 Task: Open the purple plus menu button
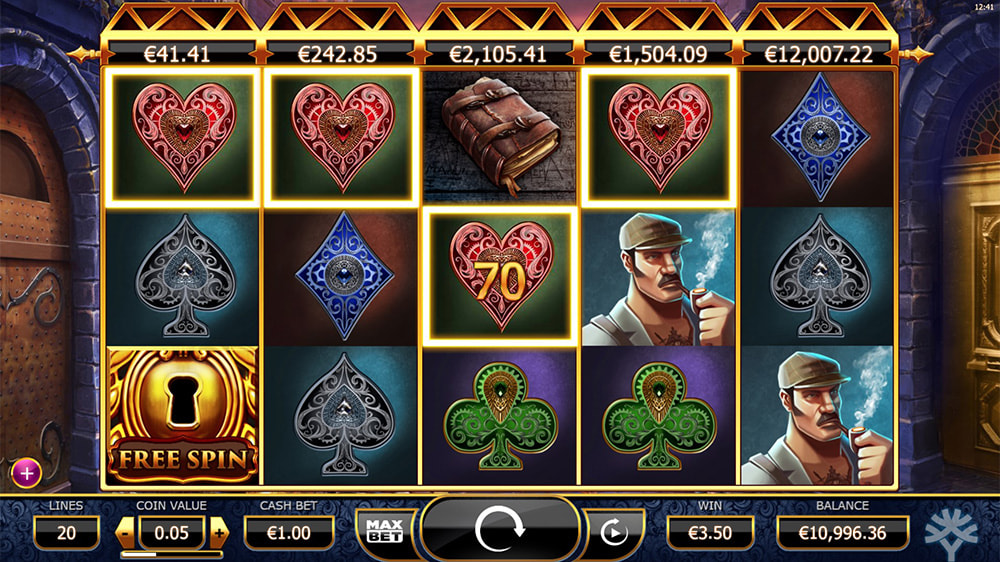coord(27,473)
